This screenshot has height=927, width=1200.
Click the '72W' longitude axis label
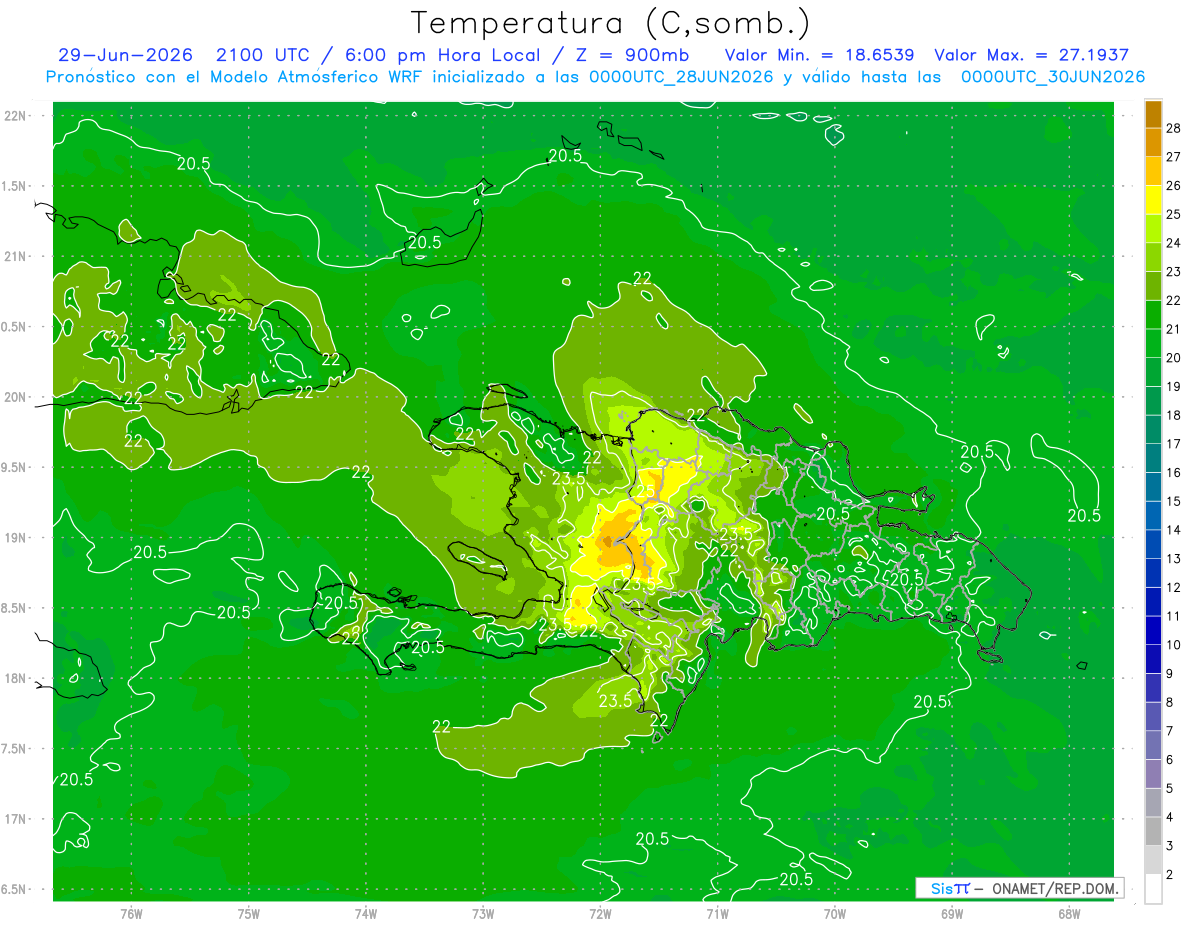click(600, 914)
